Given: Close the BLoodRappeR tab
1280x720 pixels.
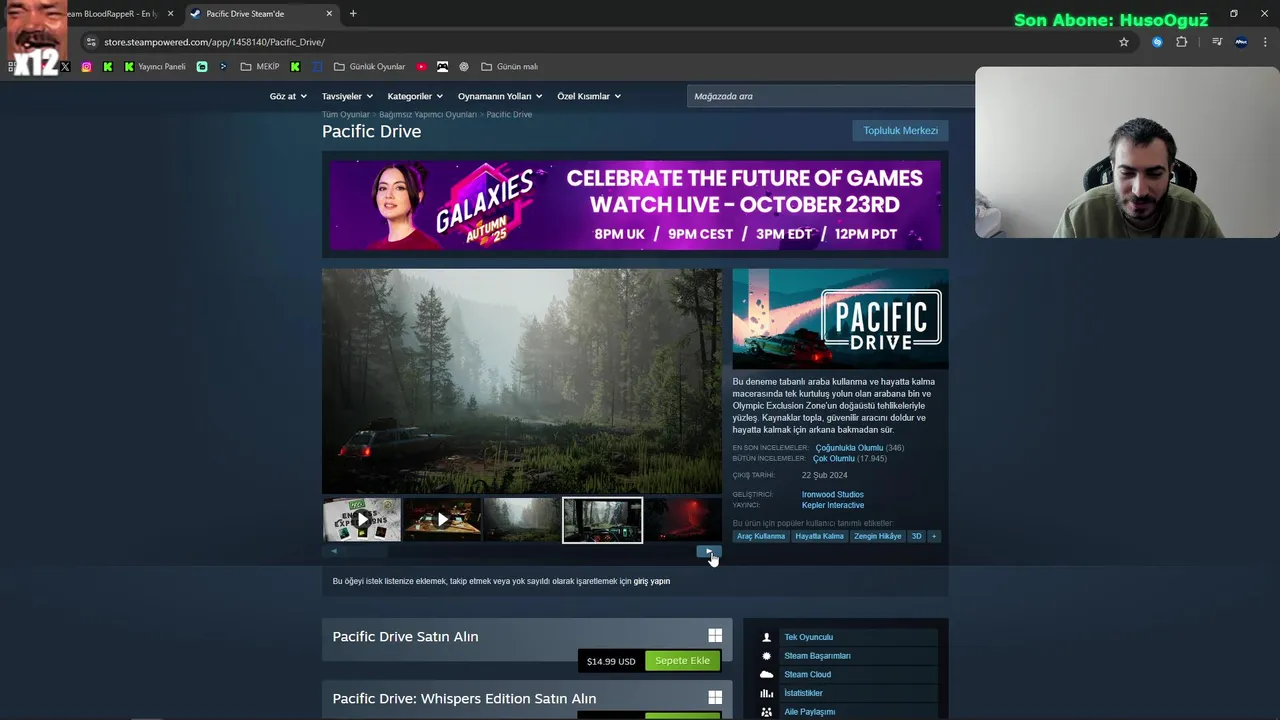Looking at the screenshot, I should (x=171, y=14).
